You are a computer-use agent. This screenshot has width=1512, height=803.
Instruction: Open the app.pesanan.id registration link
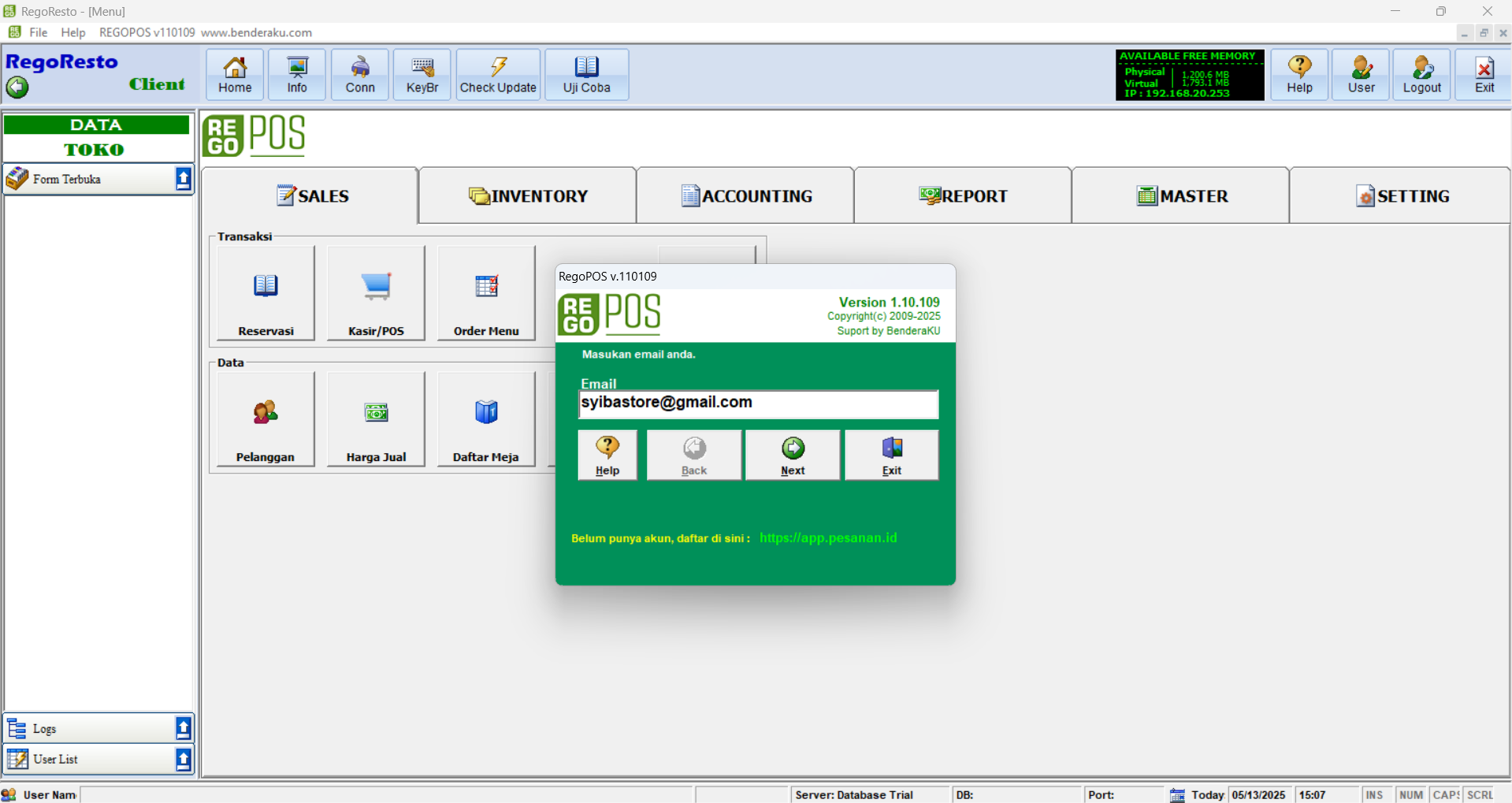[827, 537]
